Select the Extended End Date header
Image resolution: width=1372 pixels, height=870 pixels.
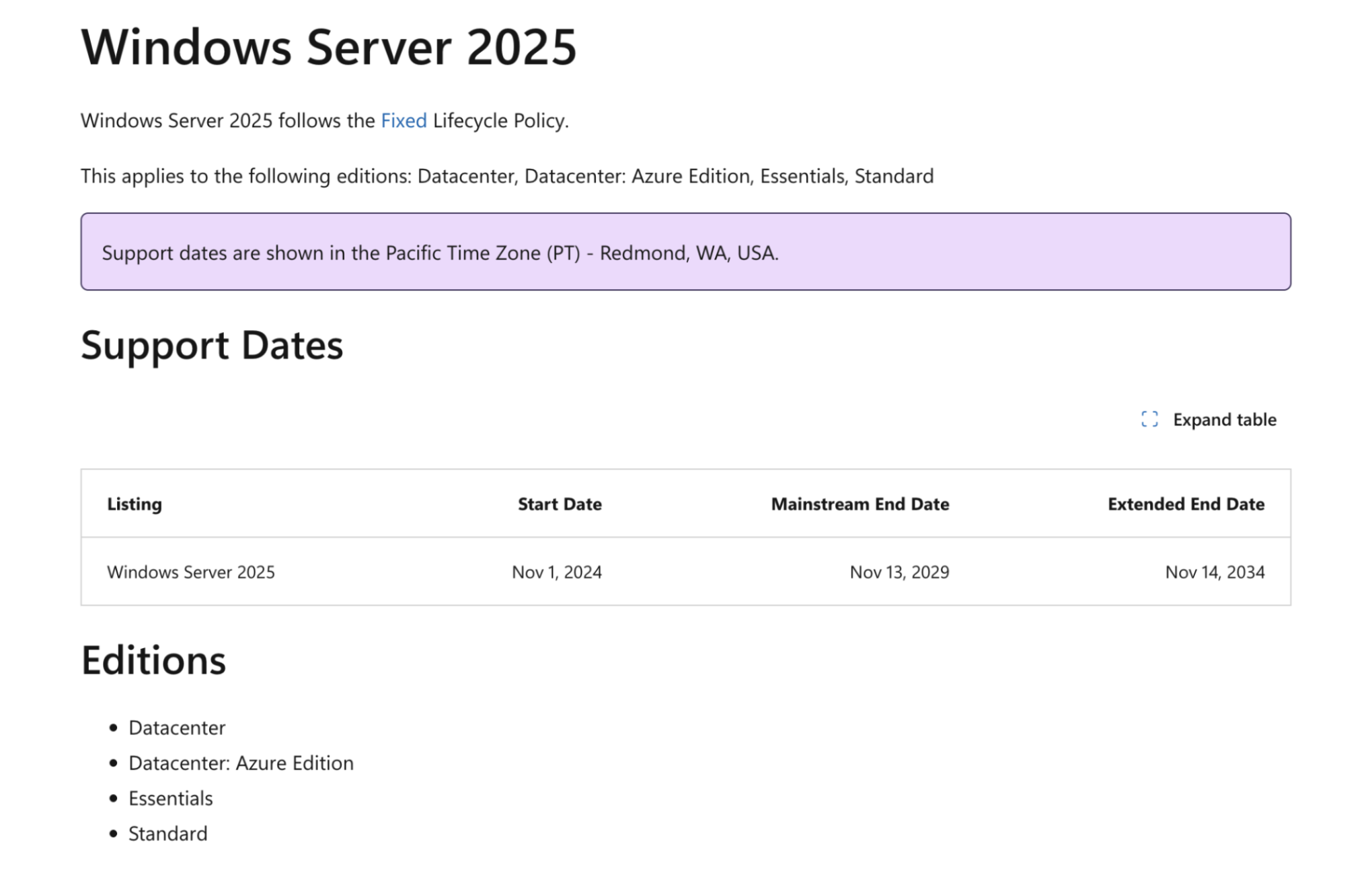[x=1186, y=504]
